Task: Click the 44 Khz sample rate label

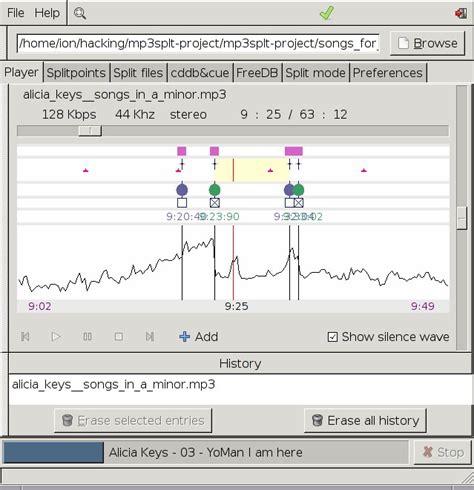Action: point(135,115)
